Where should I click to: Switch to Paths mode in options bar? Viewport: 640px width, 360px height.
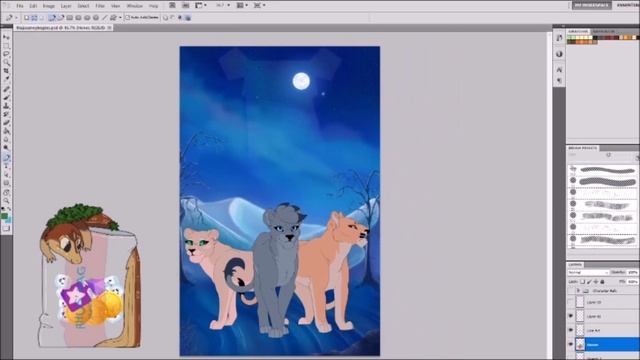[34, 18]
